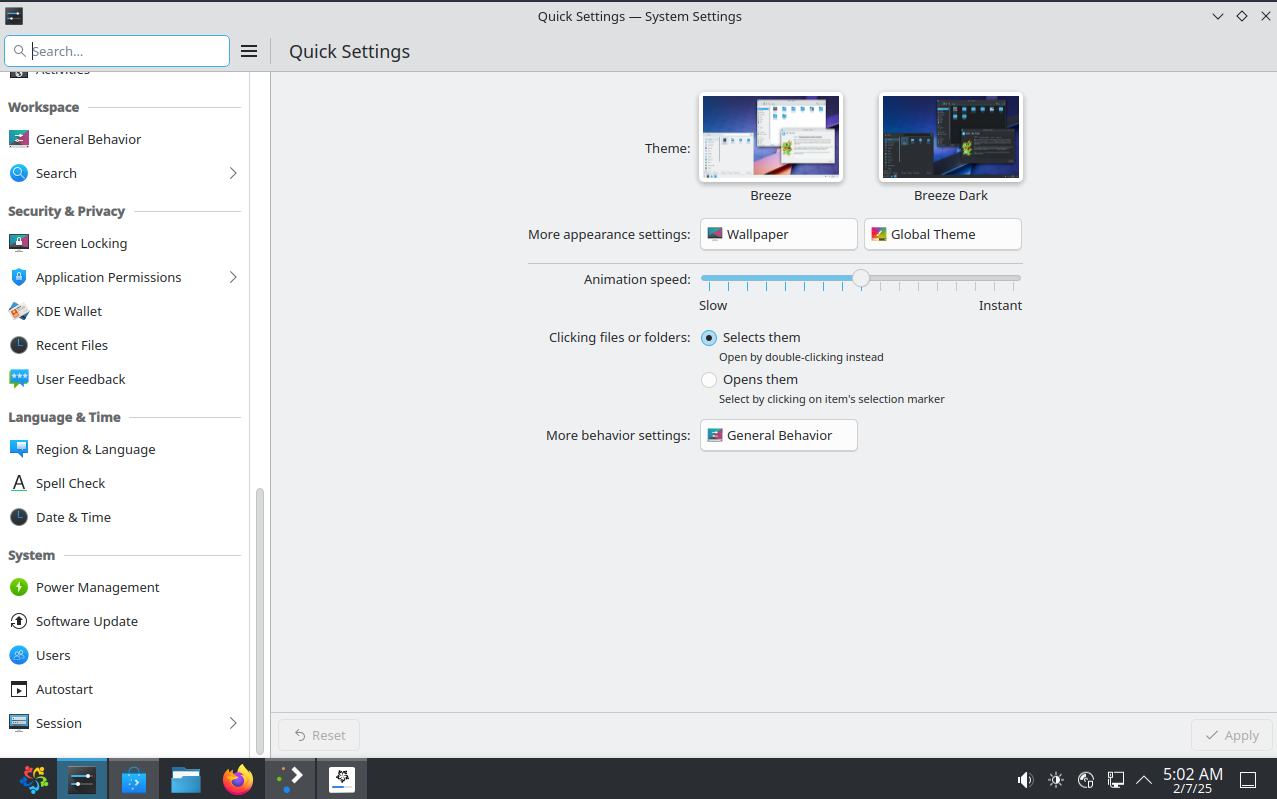Image resolution: width=1277 pixels, height=799 pixels.
Task: Click the System Settings taskbar entry
Action: pyautogui.click(x=82, y=779)
